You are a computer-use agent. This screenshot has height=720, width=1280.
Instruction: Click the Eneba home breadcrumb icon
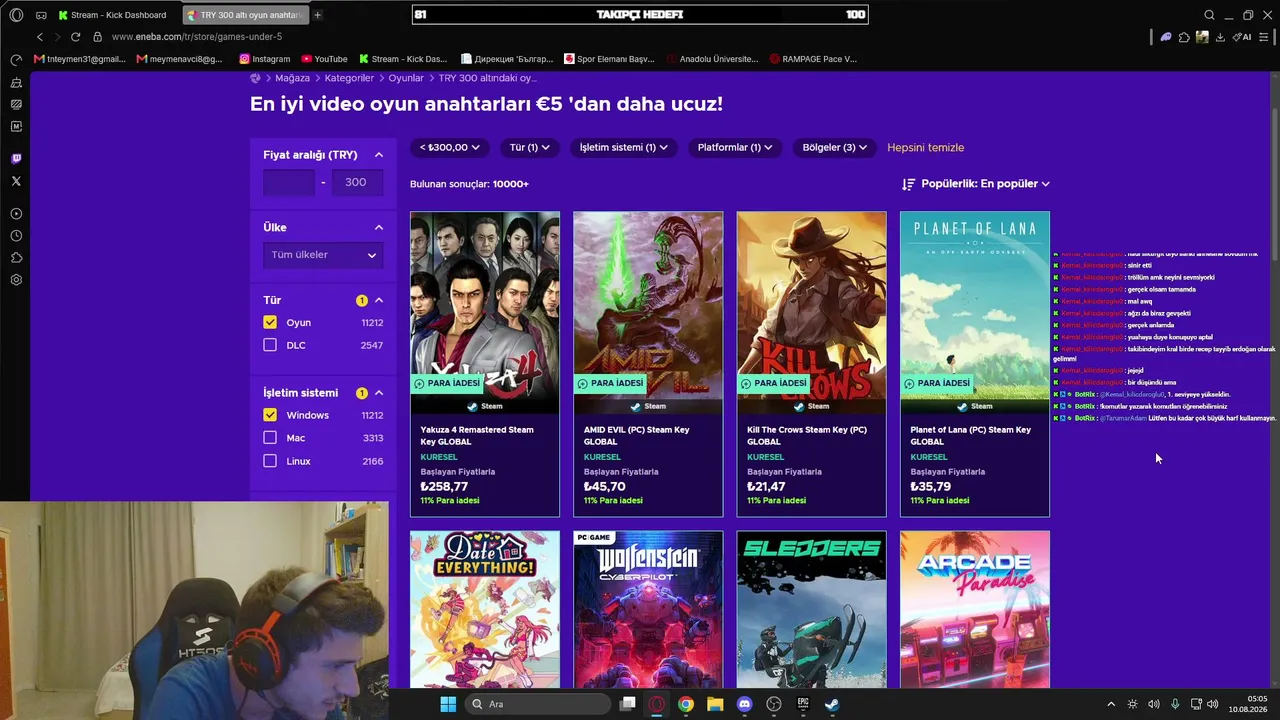(255, 78)
